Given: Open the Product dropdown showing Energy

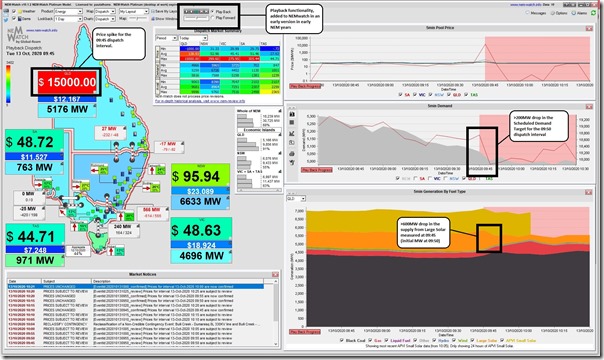Looking at the screenshot, I should coord(69,12).
